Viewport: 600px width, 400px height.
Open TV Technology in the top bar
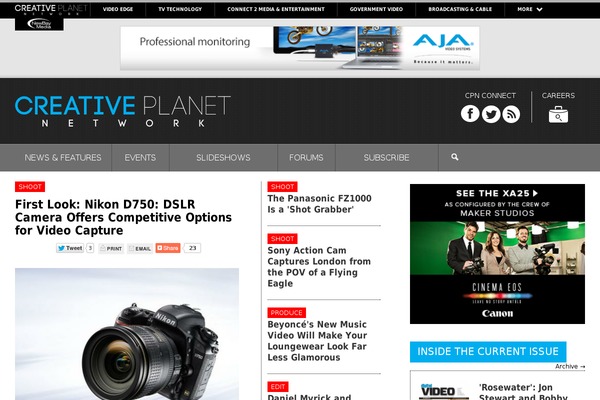(x=180, y=9)
